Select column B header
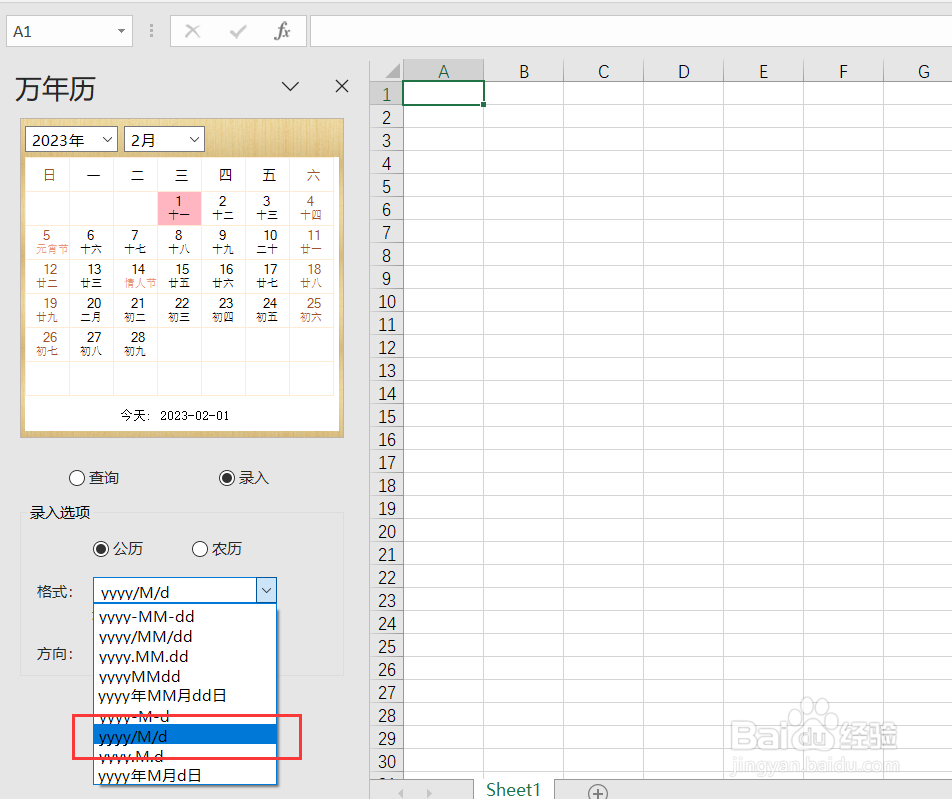The image size is (952, 799). [523, 71]
